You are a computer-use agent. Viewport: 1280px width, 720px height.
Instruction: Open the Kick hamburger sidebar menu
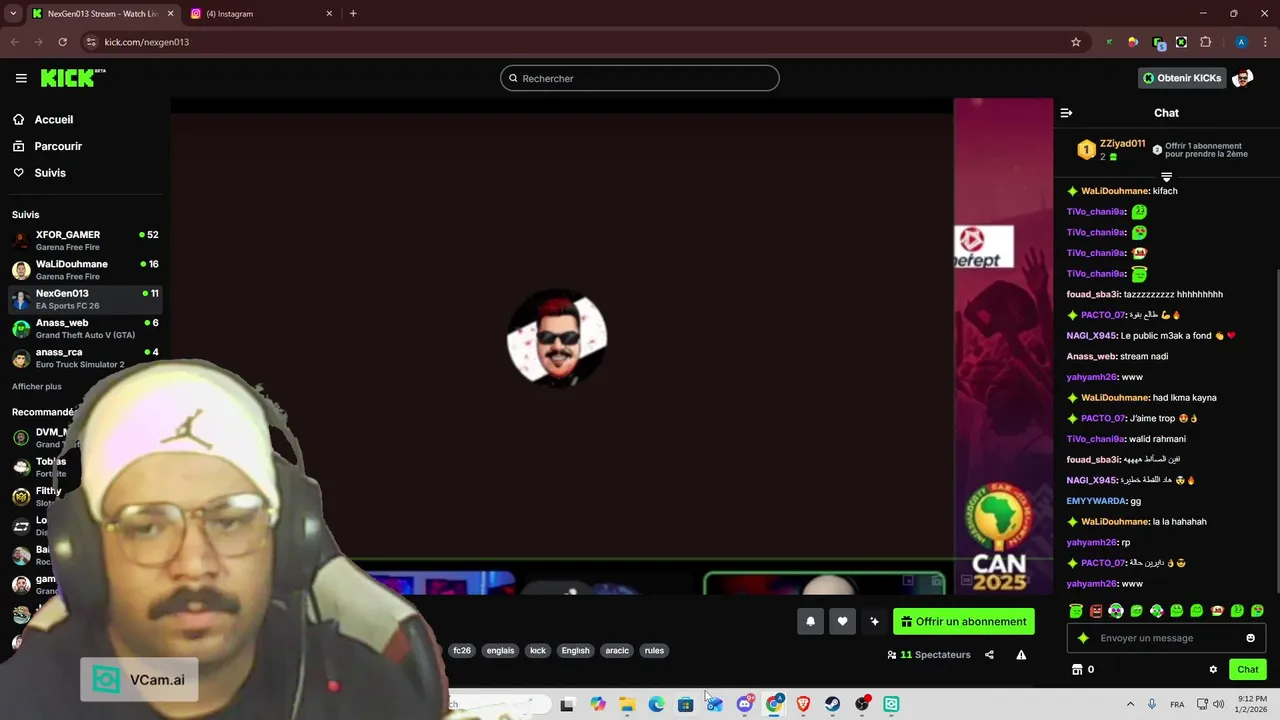(x=21, y=78)
